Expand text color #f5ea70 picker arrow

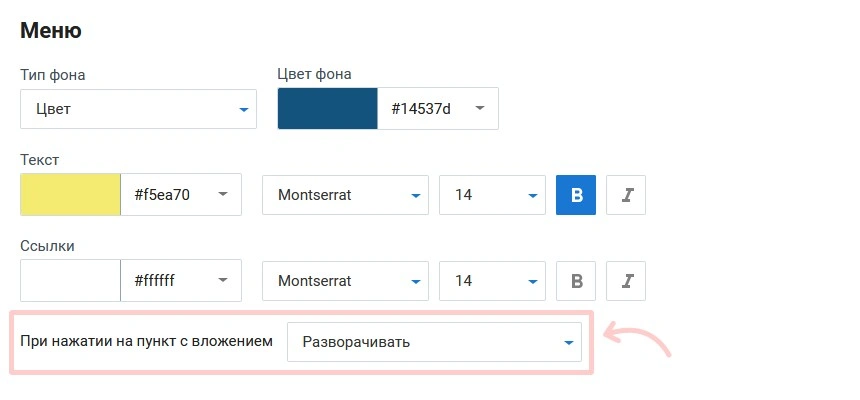pos(223,195)
